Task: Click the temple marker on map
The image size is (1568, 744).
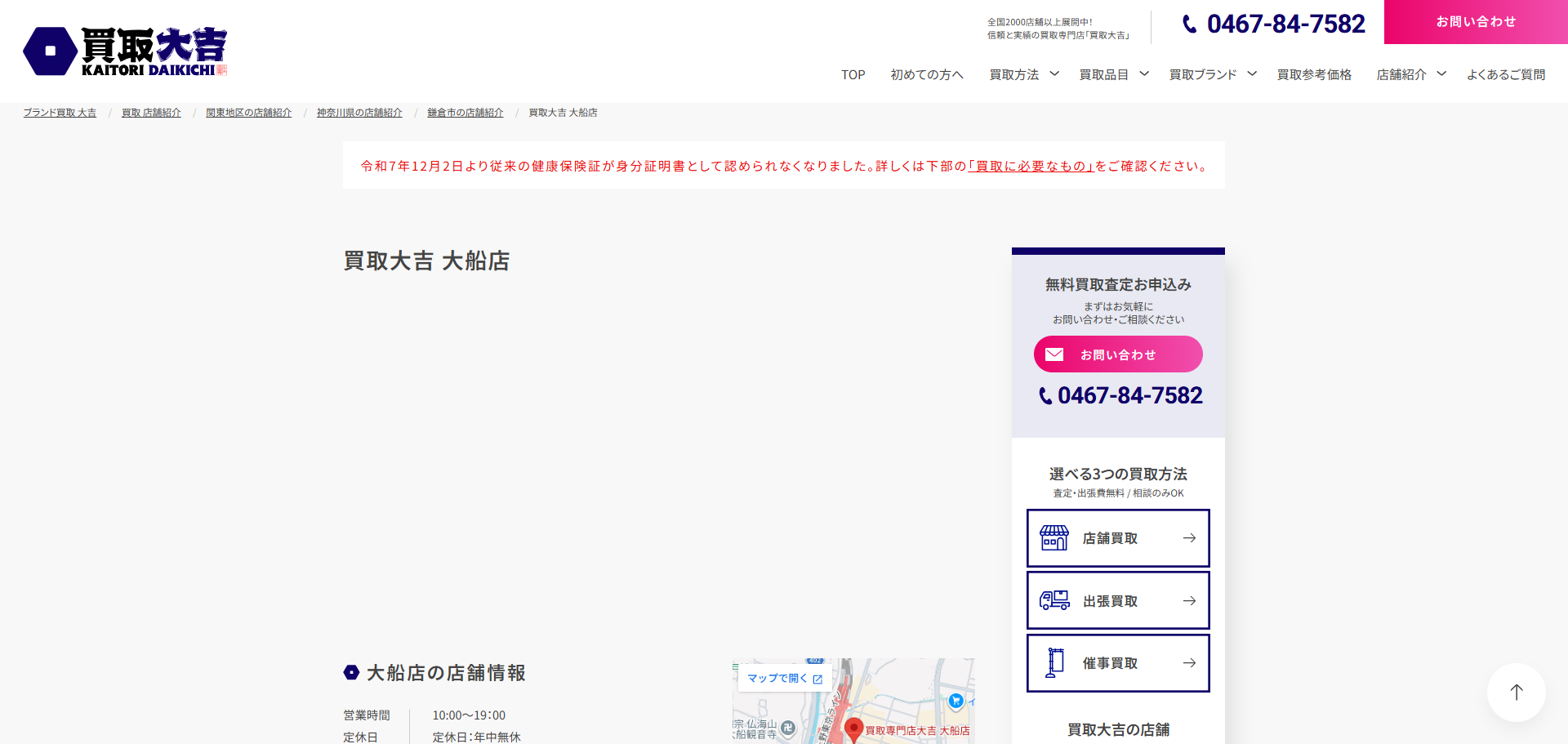Action: [x=787, y=727]
